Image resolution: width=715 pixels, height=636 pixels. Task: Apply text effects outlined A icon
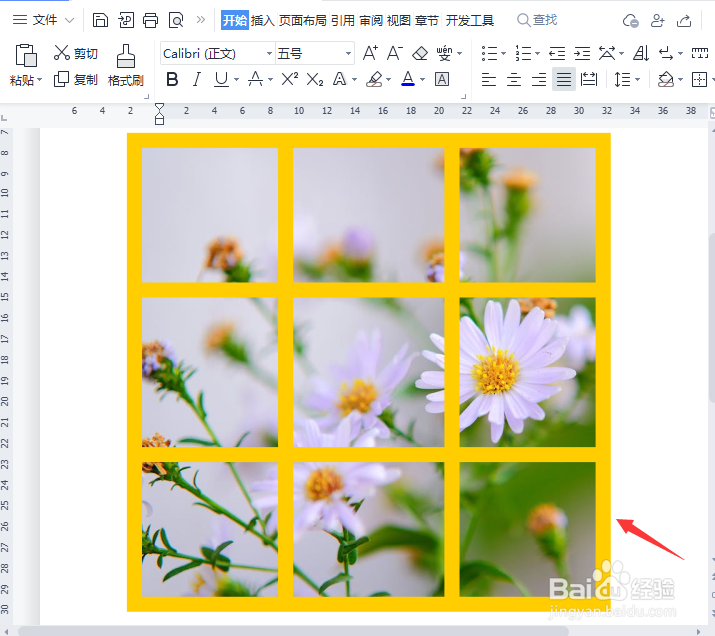point(340,80)
